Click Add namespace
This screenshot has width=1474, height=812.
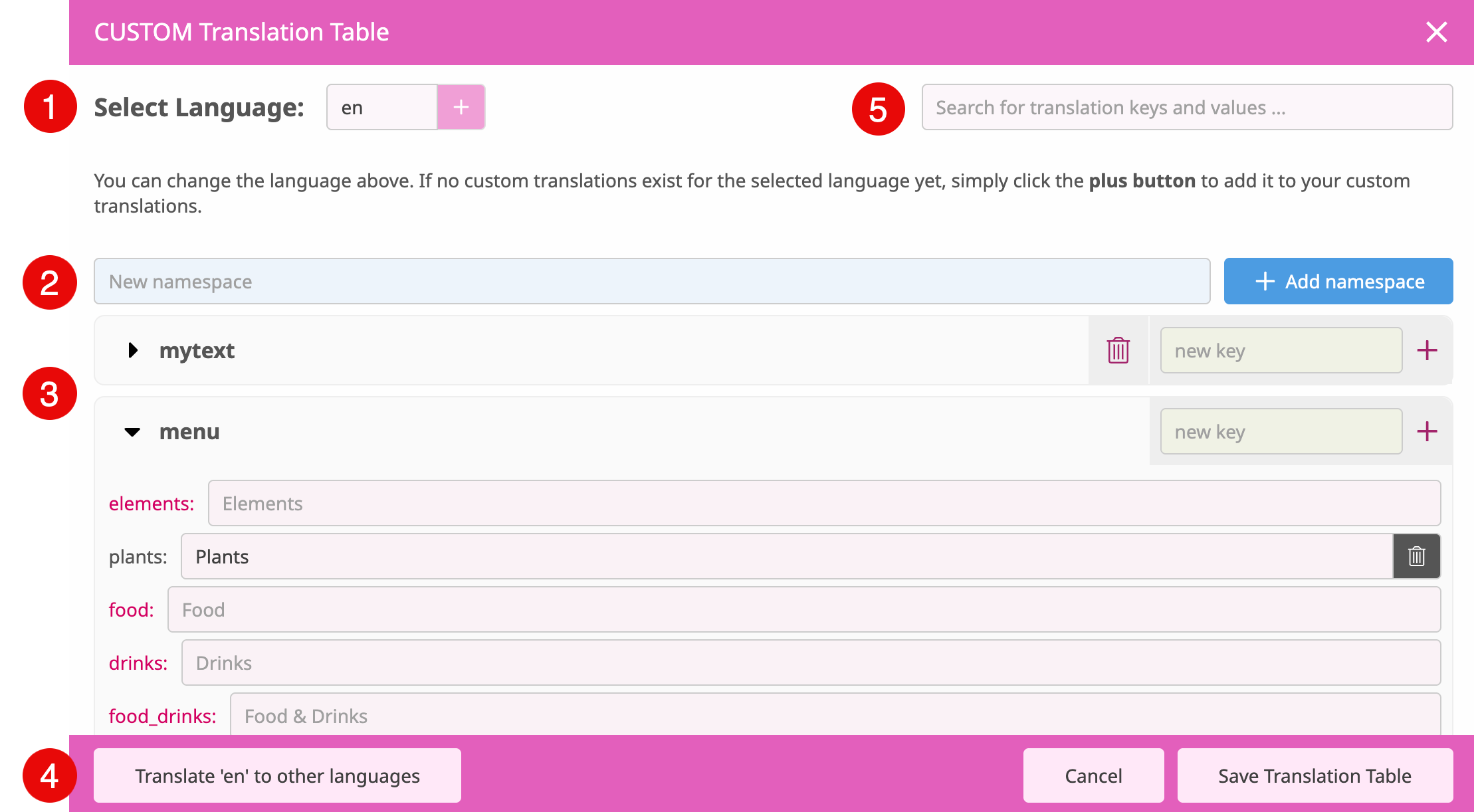[x=1338, y=281]
